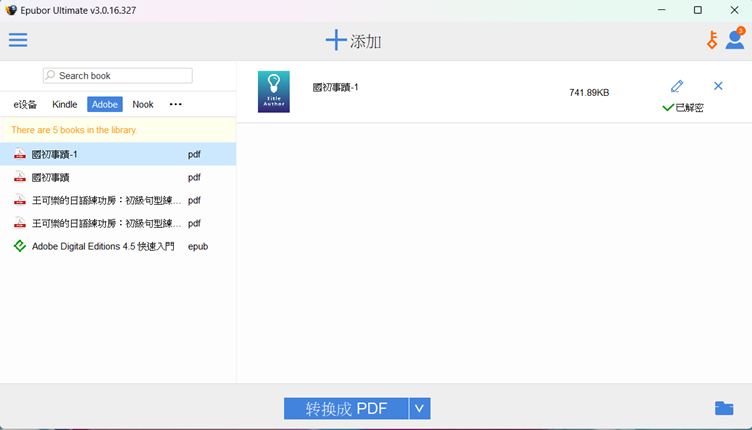Switch to the Kindle tab
The width and height of the screenshot is (752, 430).
pyautogui.click(x=65, y=105)
